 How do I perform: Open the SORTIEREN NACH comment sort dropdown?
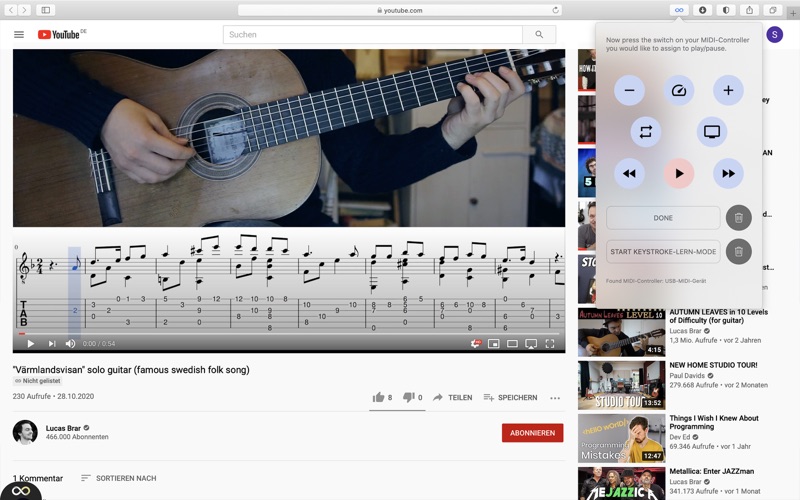point(118,478)
